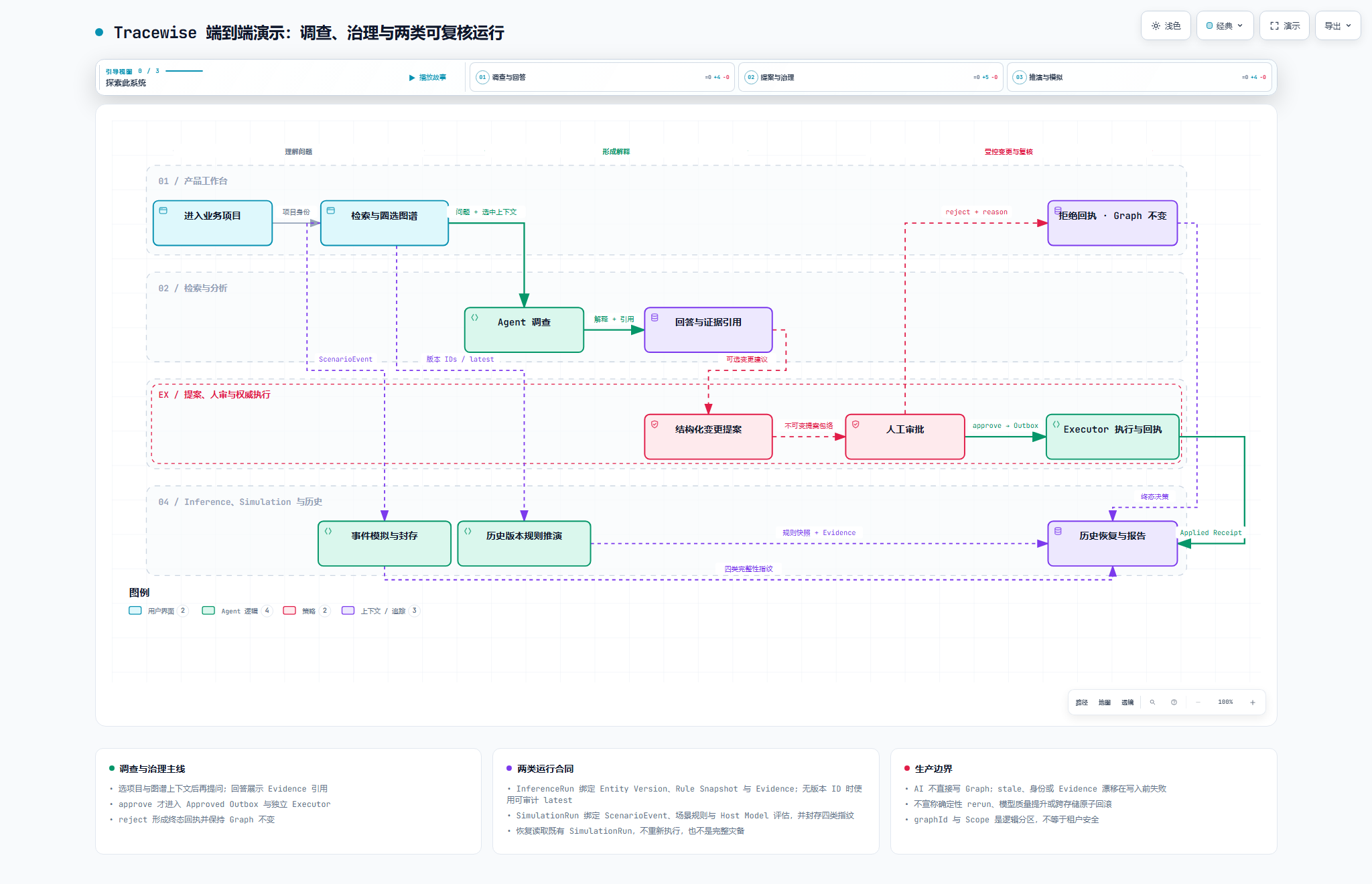The width and height of the screenshot is (1372, 884).
Task: Click the 终态决策 edge label
Action: tap(1154, 497)
